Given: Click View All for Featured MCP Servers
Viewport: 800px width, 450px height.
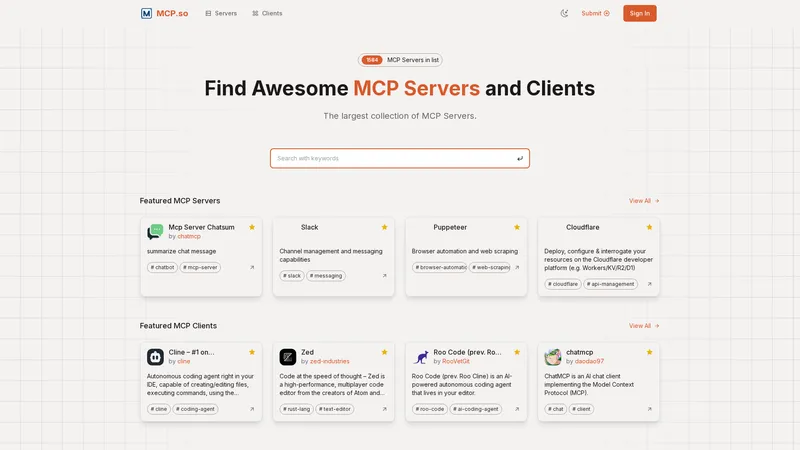Looking at the screenshot, I should click(644, 201).
